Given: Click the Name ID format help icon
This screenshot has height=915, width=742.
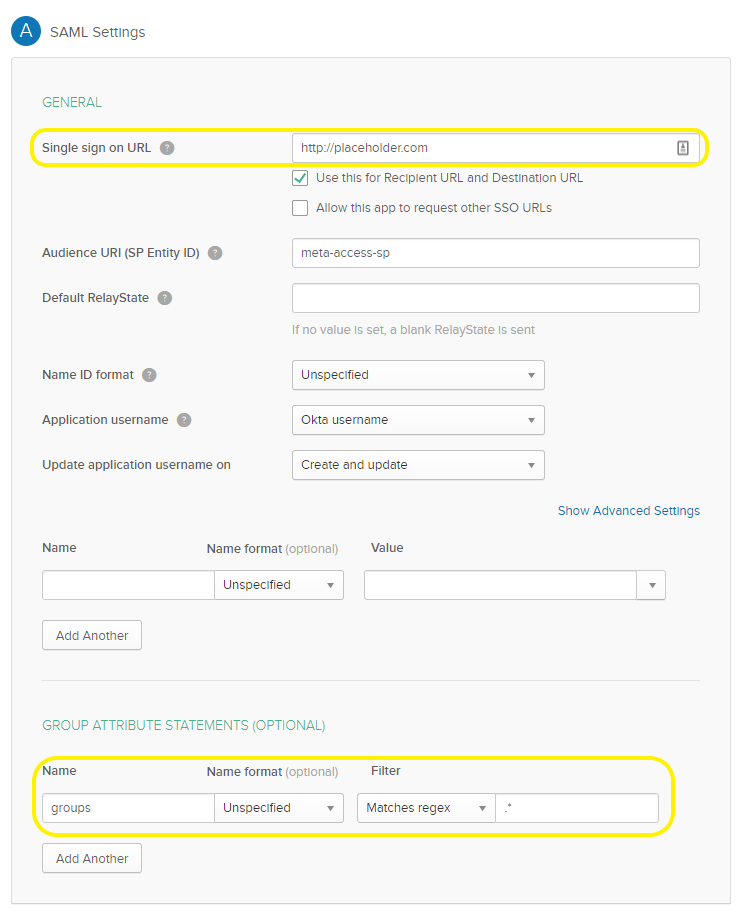Looking at the screenshot, I should point(149,375).
